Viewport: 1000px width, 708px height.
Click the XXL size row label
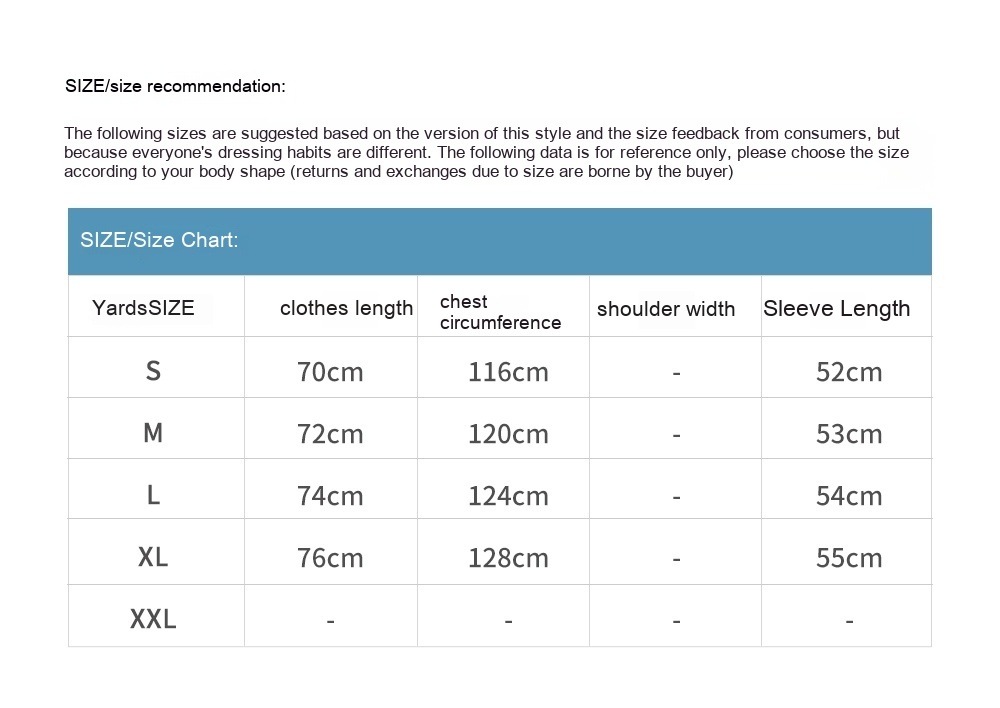[x=153, y=619]
